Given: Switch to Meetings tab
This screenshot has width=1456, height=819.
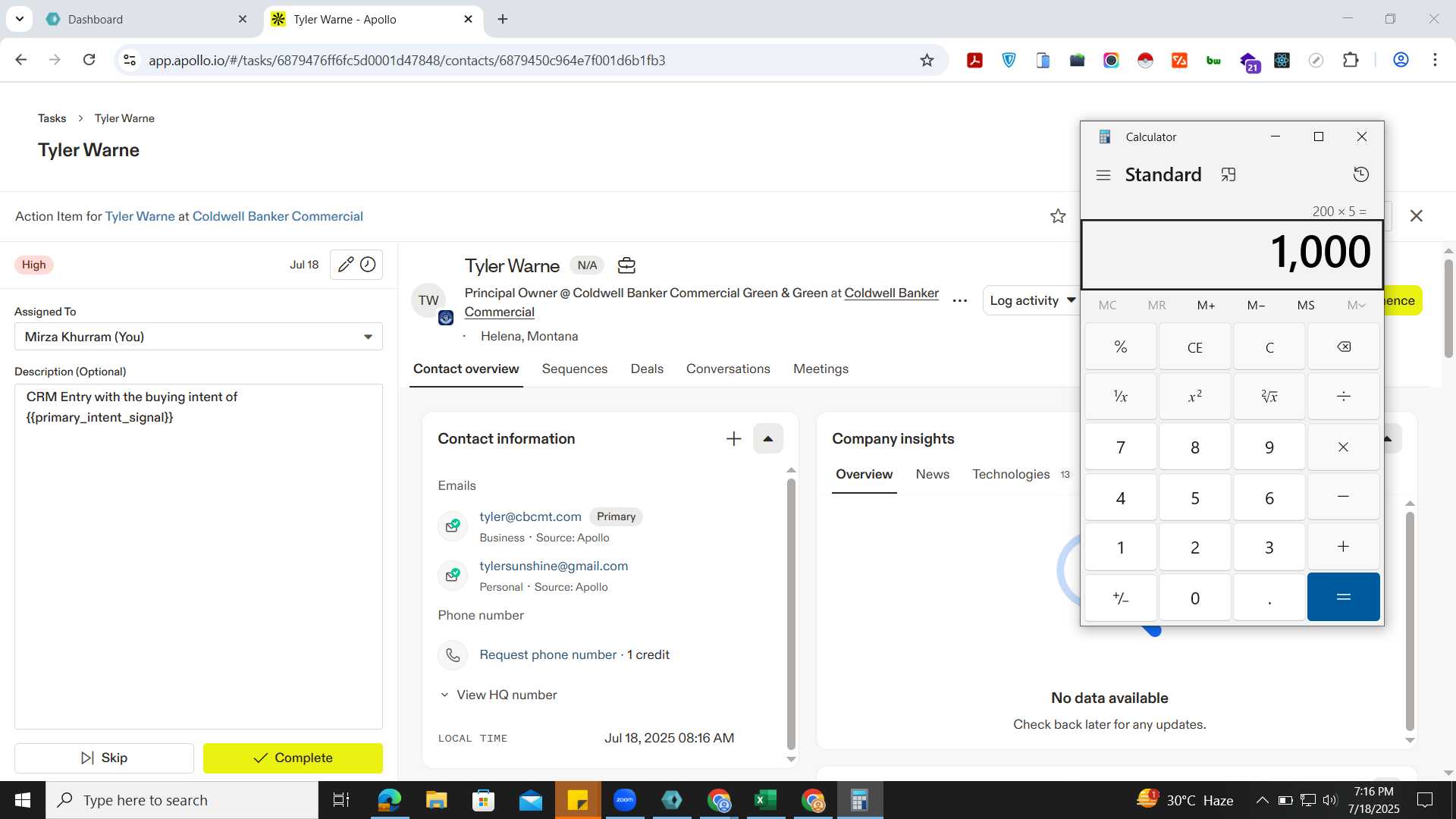Looking at the screenshot, I should 821,369.
